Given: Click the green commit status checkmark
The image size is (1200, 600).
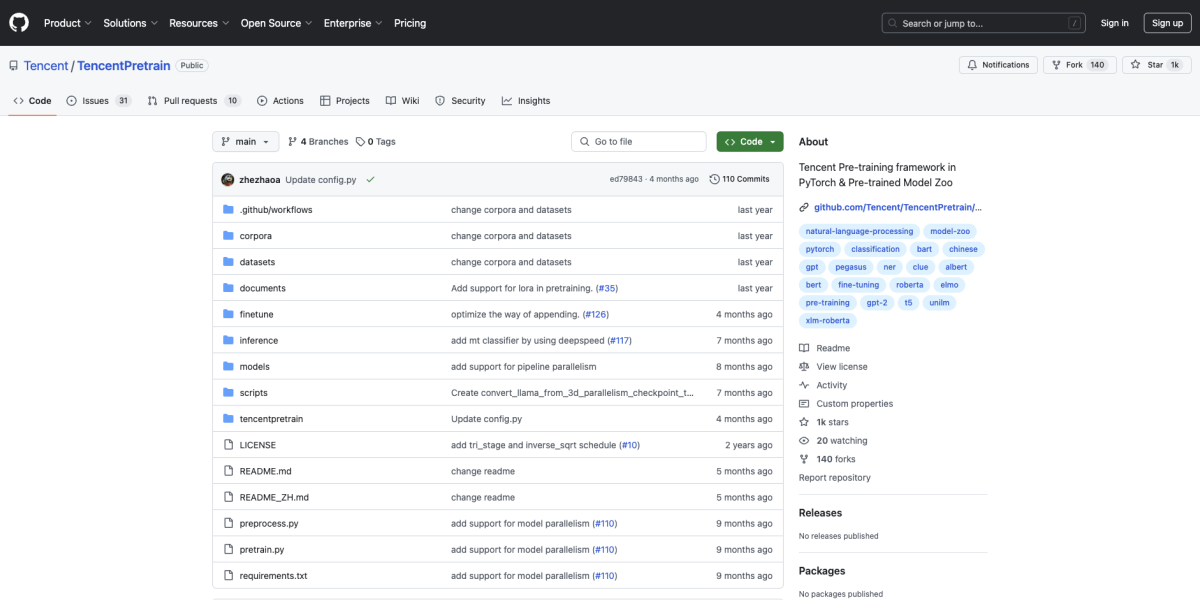Looking at the screenshot, I should tap(370, 179).
